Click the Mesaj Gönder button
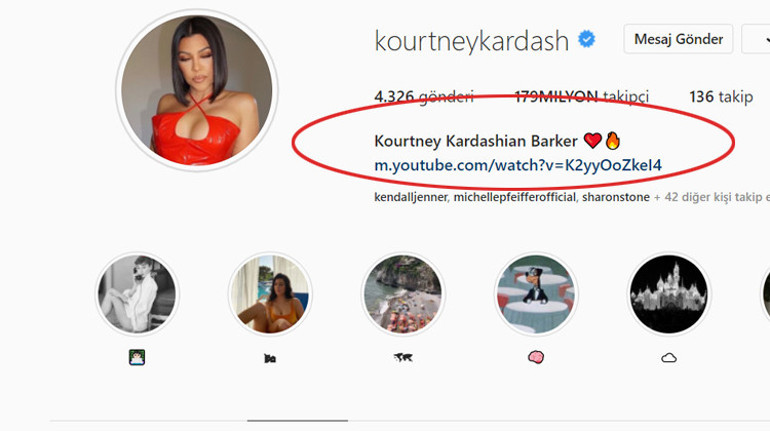Viewport: 770px width, 431px height. [678, 39]
